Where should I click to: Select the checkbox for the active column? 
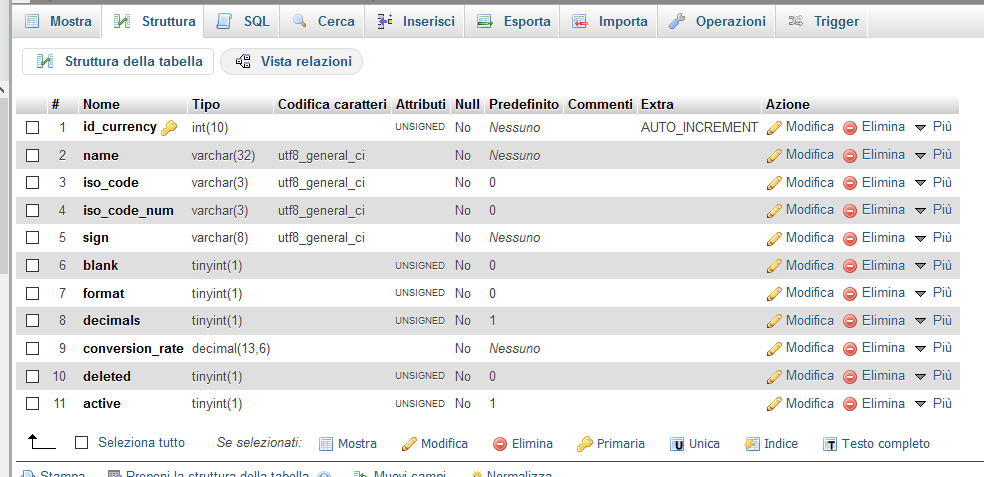[33, 403]
